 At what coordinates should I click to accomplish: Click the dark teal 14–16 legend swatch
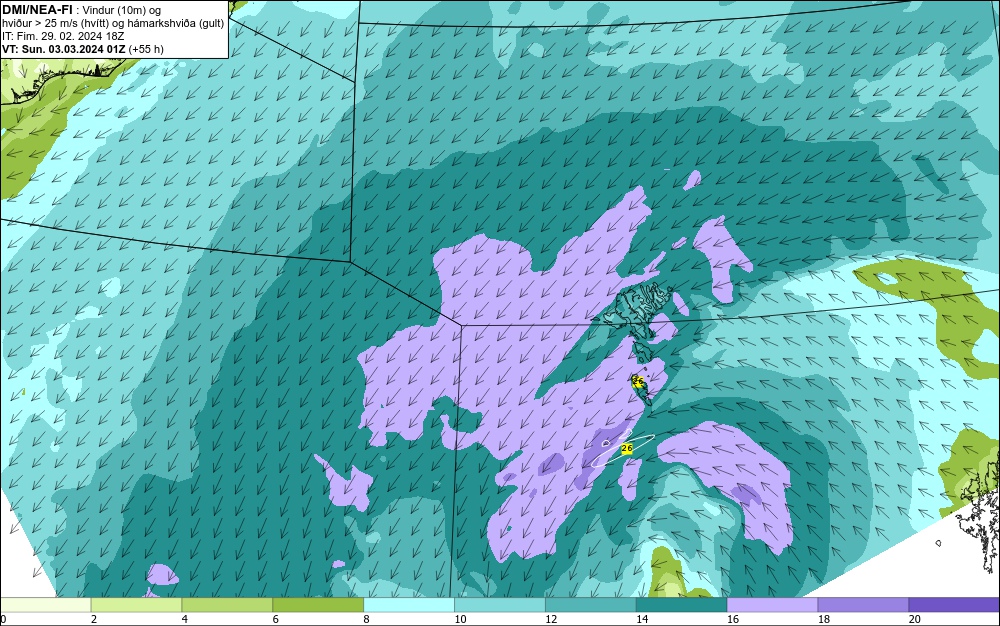[682, 605]
